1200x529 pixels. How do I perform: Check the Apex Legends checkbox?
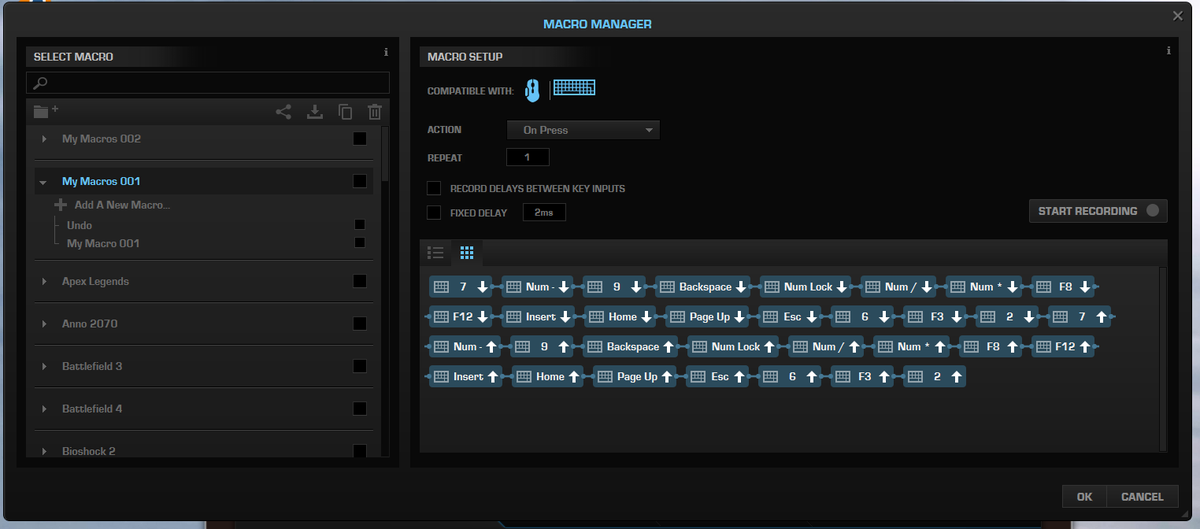tap(360, 282)
